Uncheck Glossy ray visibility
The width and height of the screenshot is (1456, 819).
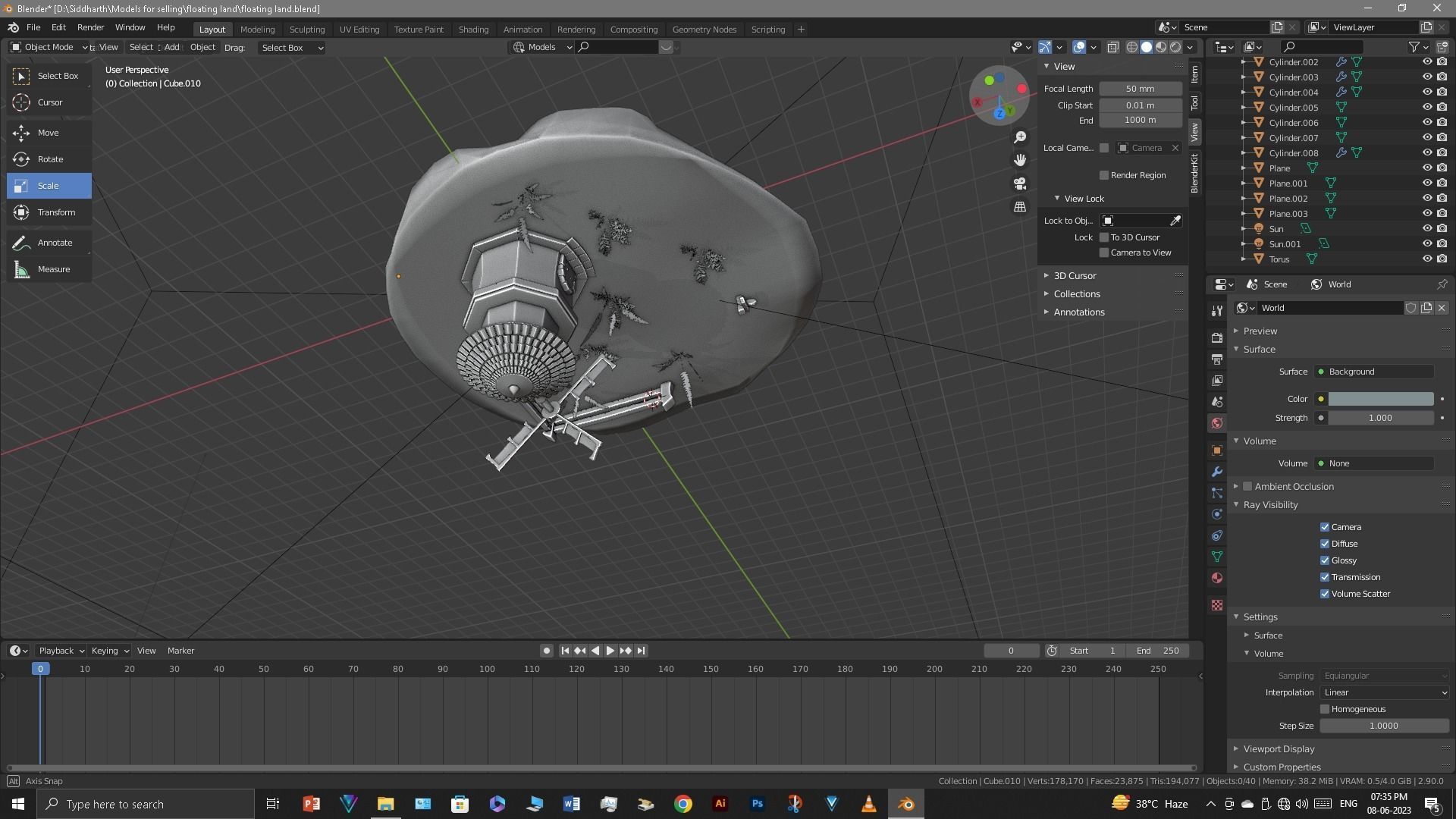click(1325, 560)
